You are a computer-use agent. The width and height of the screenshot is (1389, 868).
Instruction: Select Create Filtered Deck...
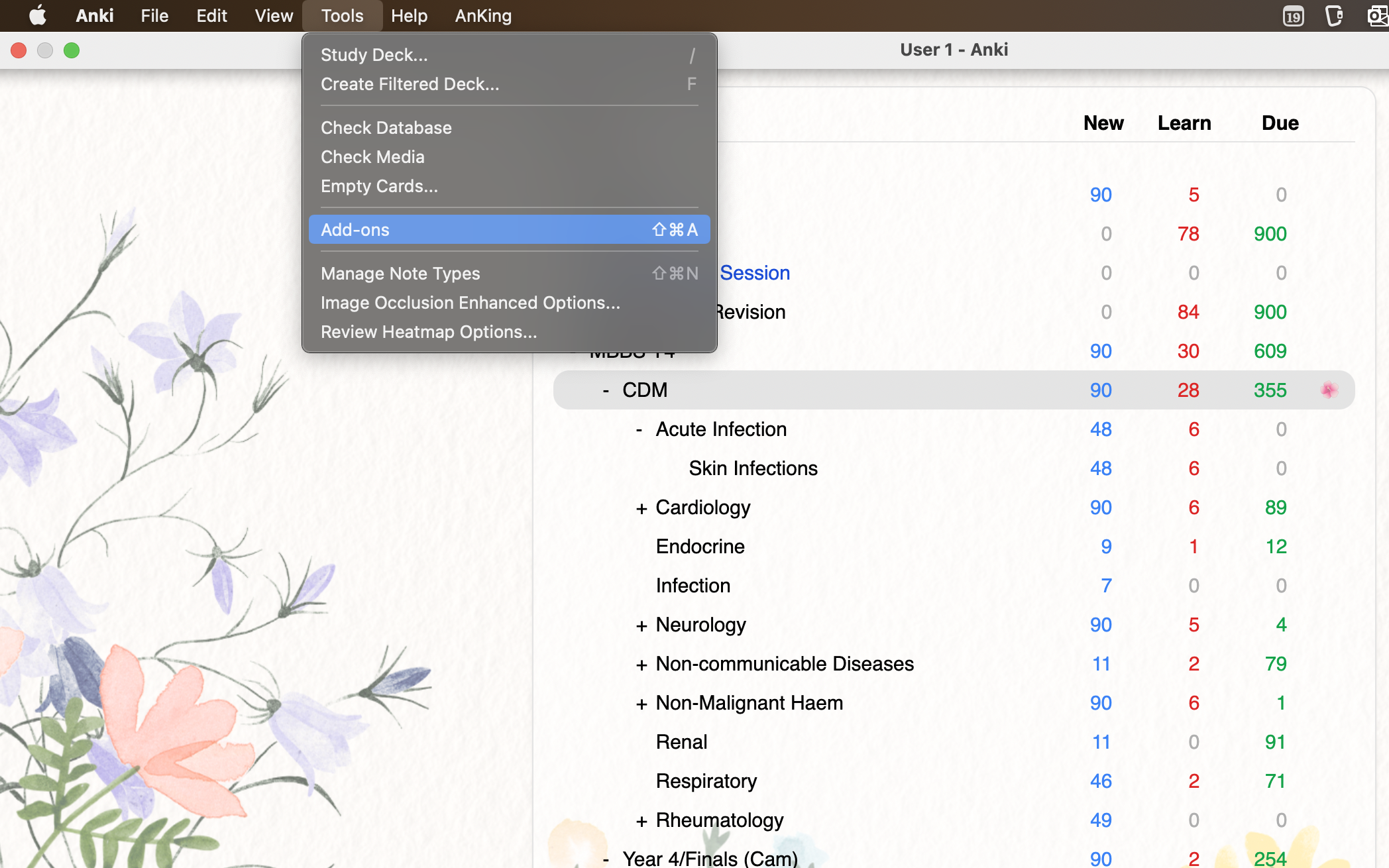pyautogui.click(x=509, y=84)
